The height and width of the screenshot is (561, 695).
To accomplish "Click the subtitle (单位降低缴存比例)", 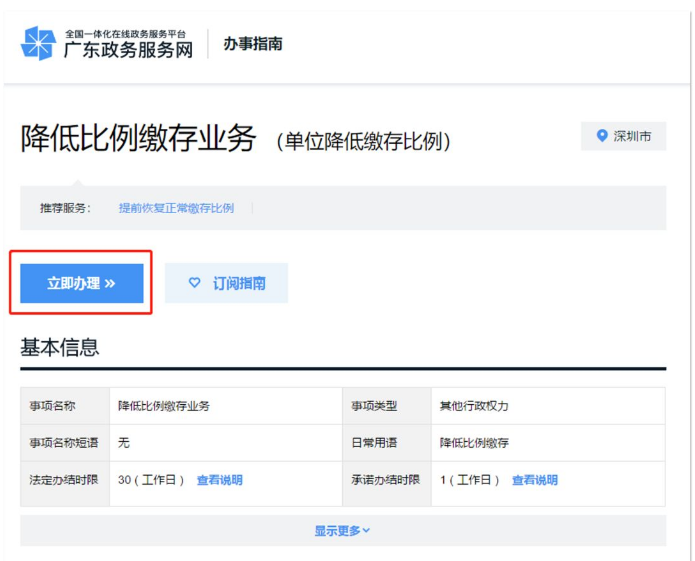I will tap(365, 141).
